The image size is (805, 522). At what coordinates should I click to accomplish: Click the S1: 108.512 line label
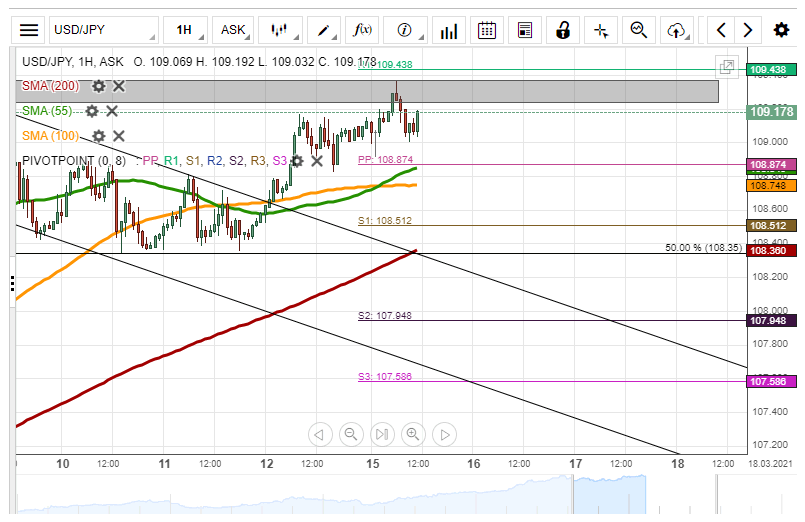(385, 221)
